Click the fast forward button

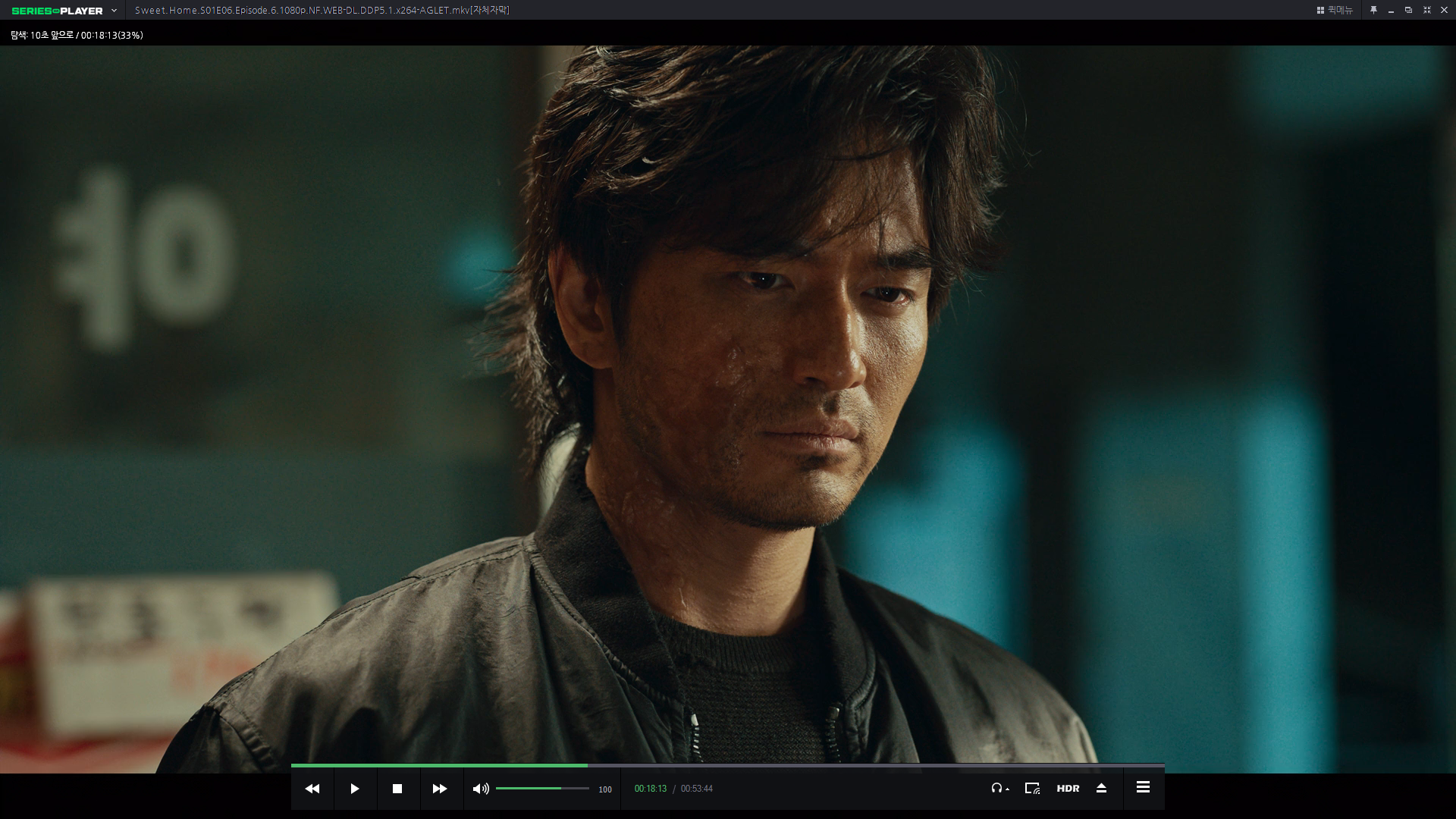[x=439, y=789]
